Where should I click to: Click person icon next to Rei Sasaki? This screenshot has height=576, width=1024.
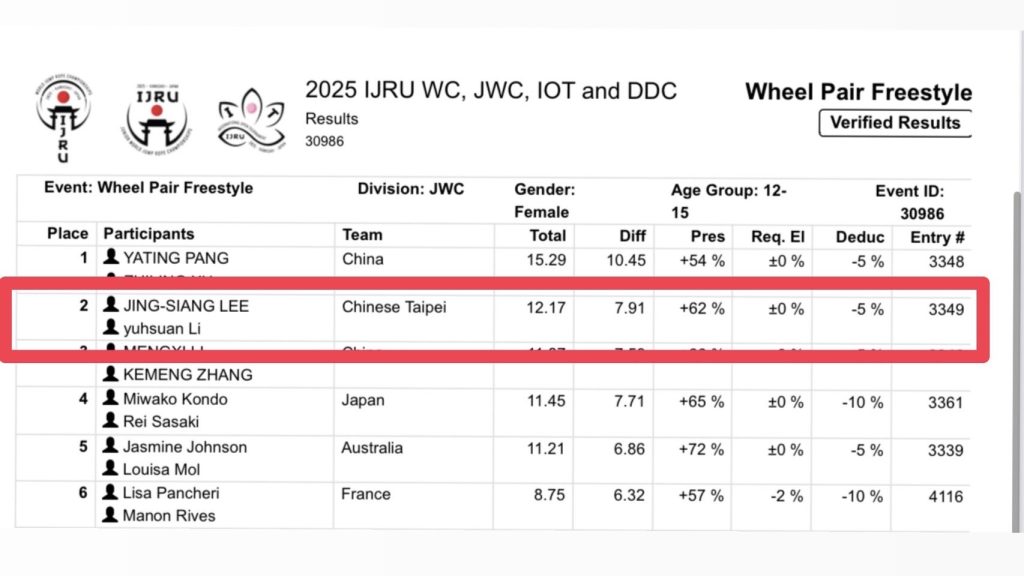pos(111,421)
